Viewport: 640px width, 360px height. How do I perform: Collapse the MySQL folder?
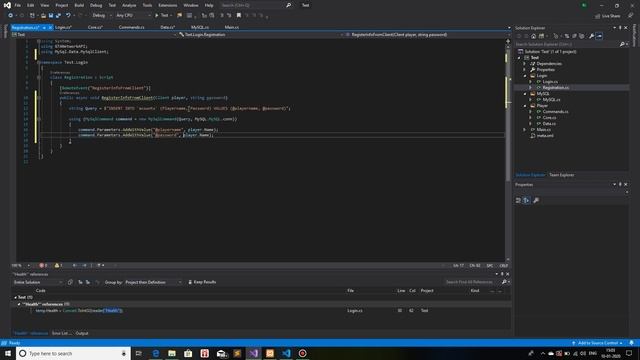click(525, 93)
